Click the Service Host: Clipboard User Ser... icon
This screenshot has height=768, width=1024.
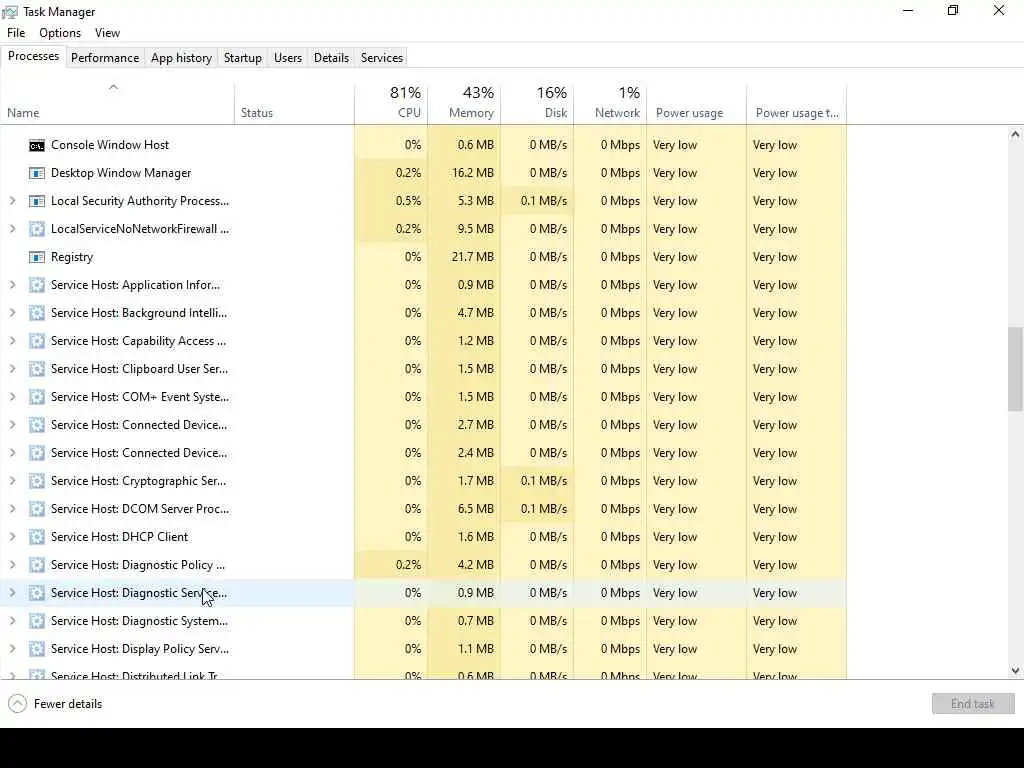[x=37, y=369]
